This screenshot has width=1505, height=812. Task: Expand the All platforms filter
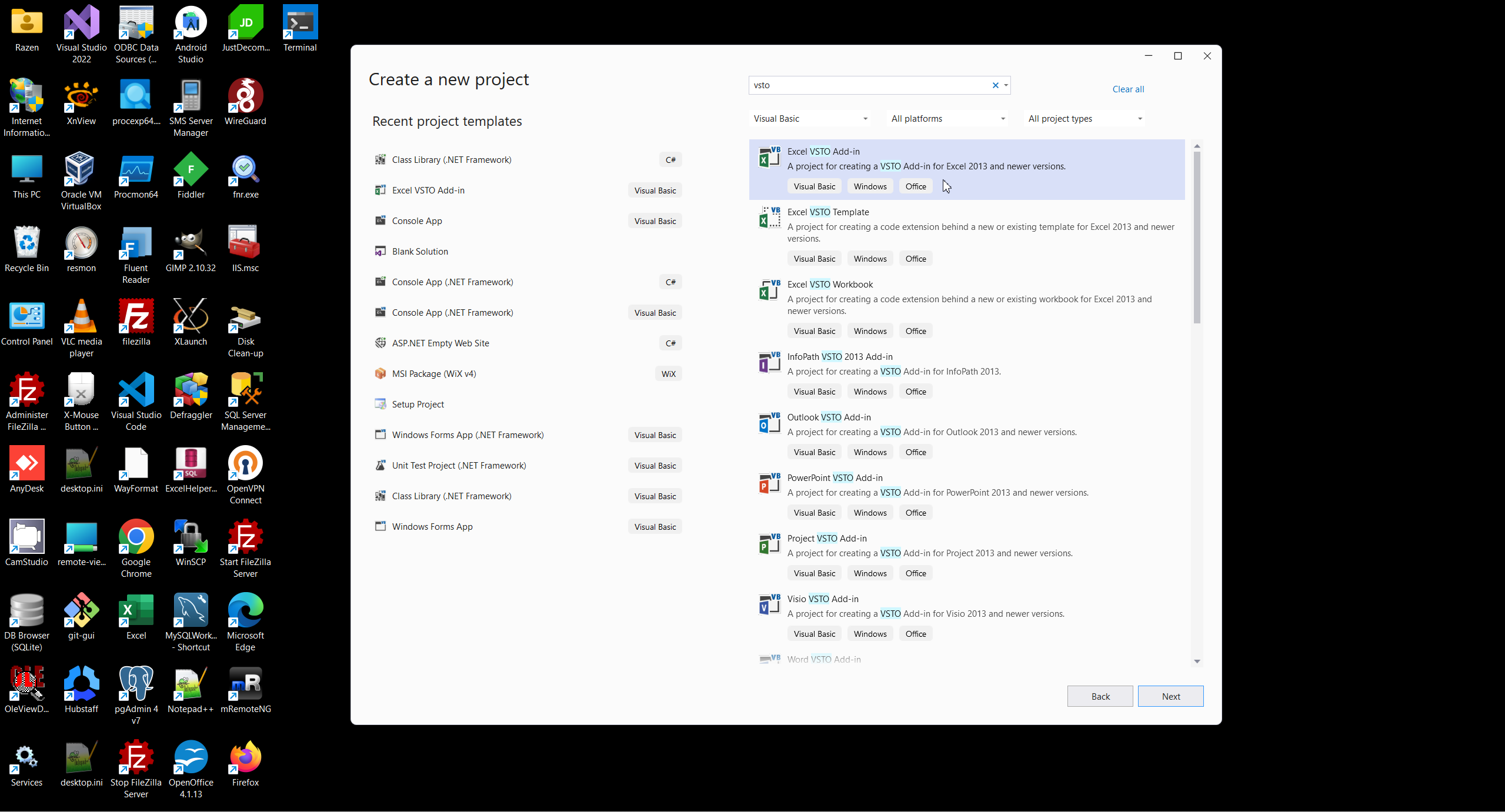pos(947,119)
